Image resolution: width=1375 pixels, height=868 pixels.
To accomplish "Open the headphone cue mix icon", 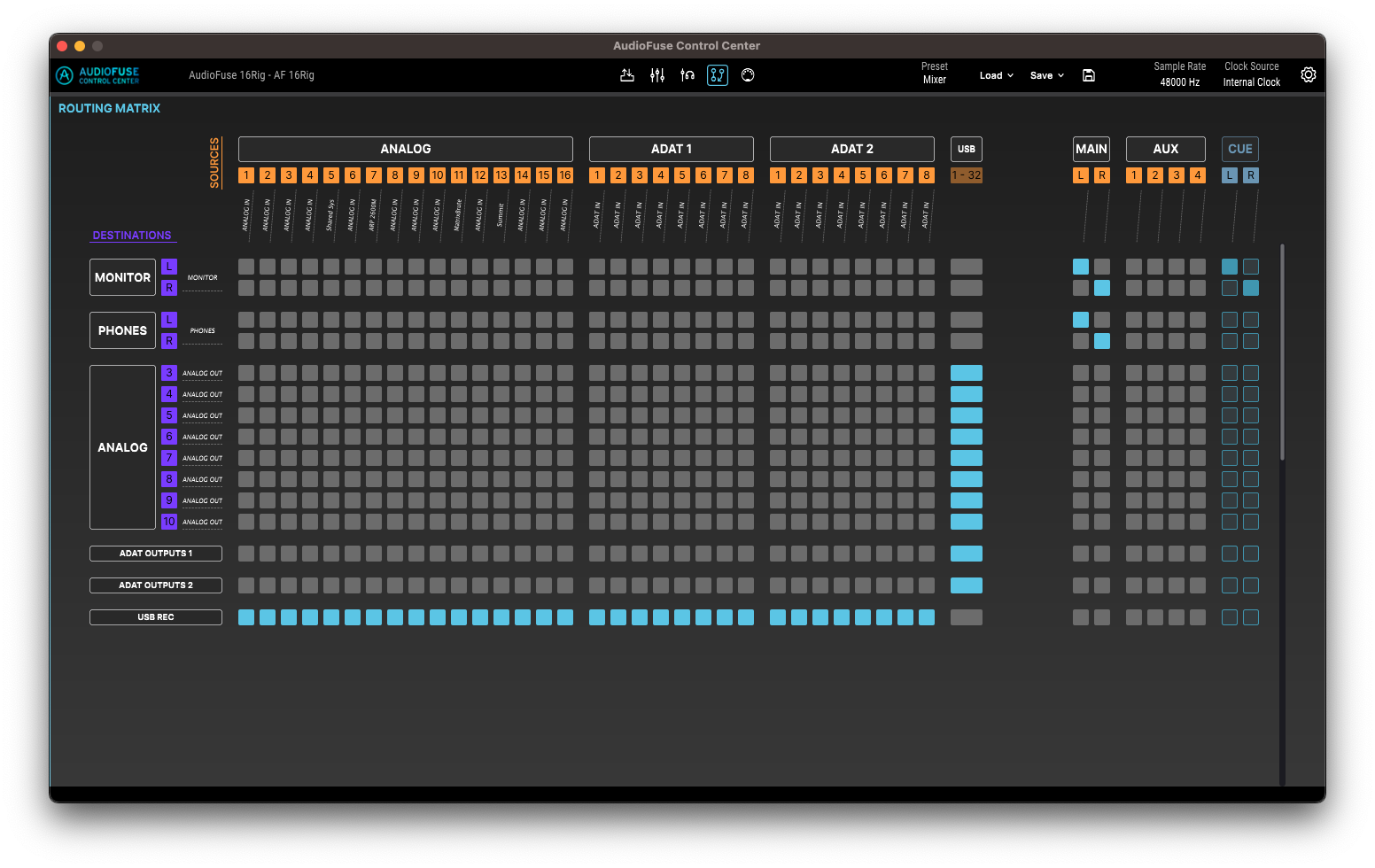I will (687, 75).
